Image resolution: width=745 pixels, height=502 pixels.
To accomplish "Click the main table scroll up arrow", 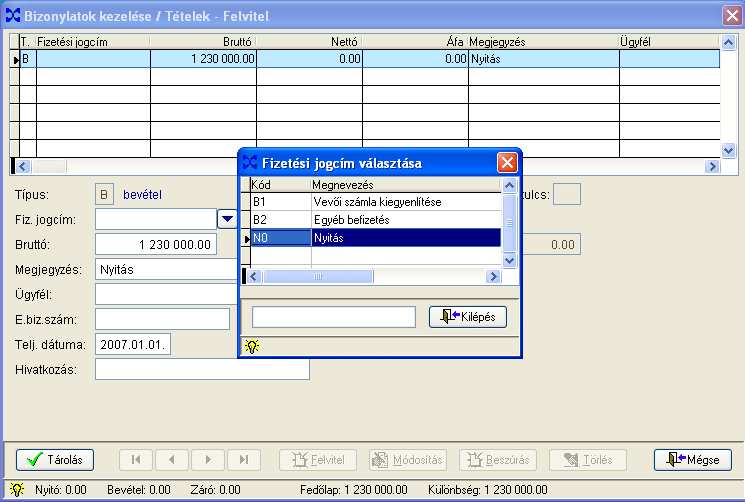I will (x=728, y=42).
